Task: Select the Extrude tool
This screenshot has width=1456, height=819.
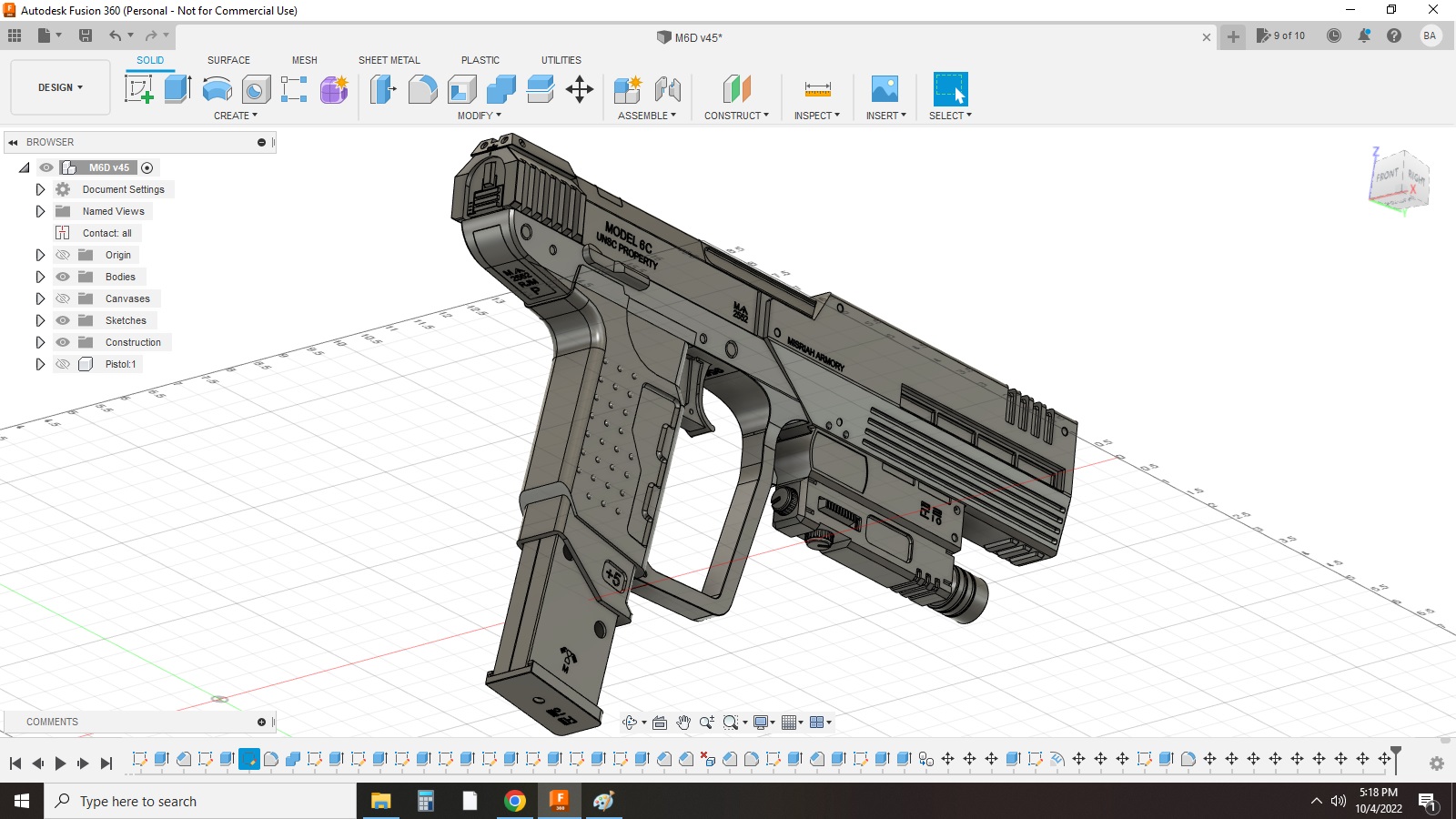Action: tap(177, 89)
